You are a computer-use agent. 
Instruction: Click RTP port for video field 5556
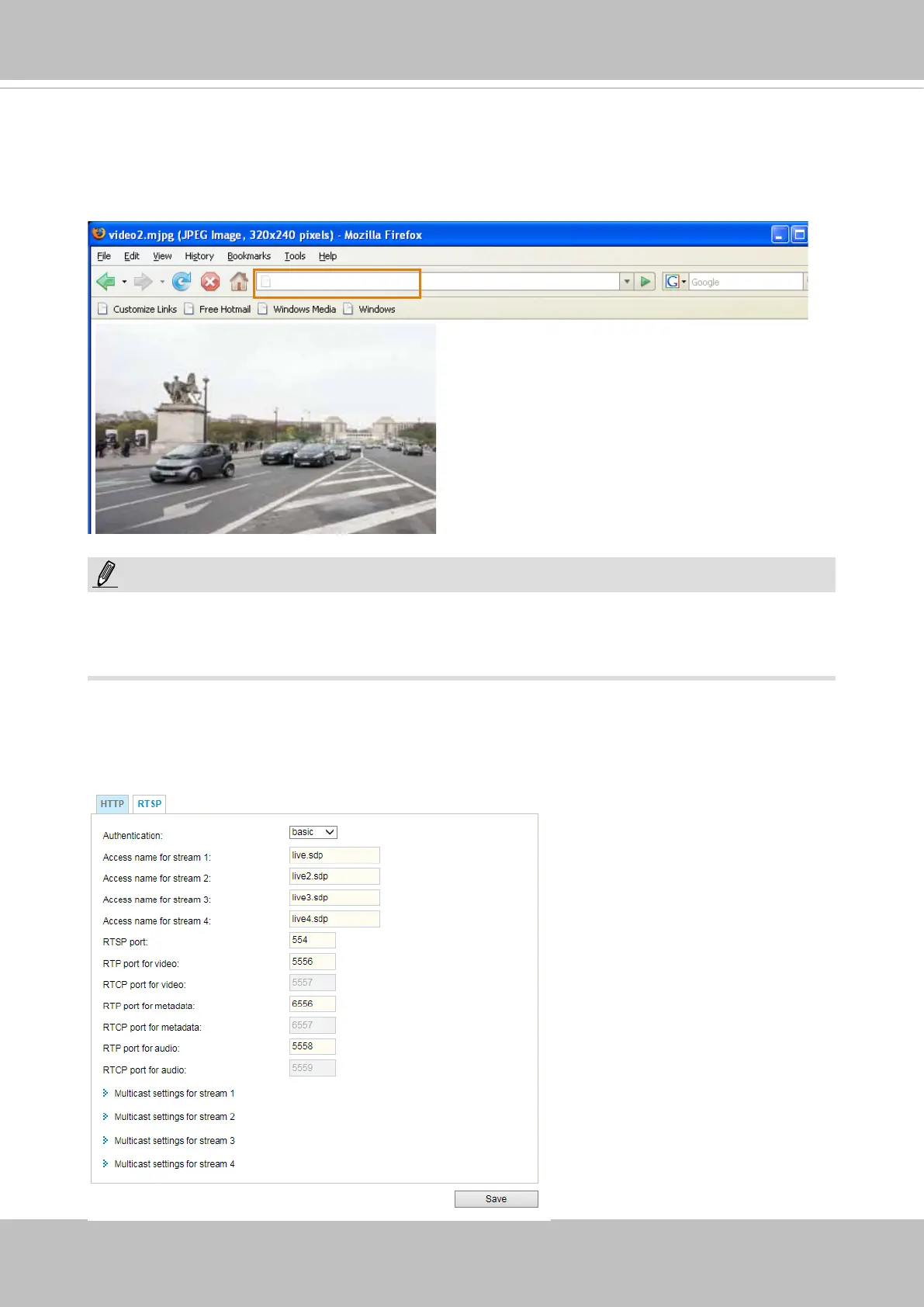coord(313,962)
